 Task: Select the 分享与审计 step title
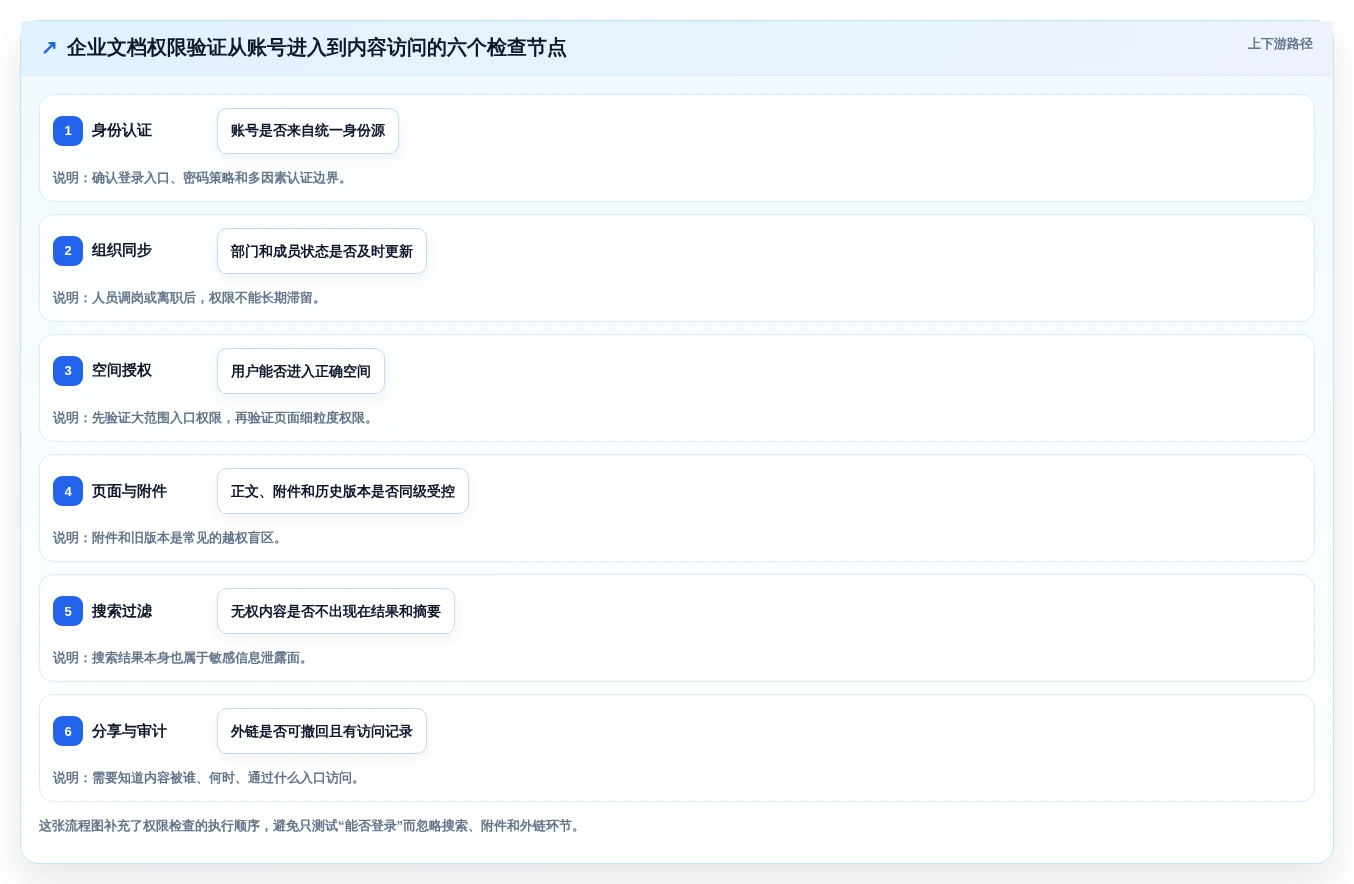click(x=129, y=731)
